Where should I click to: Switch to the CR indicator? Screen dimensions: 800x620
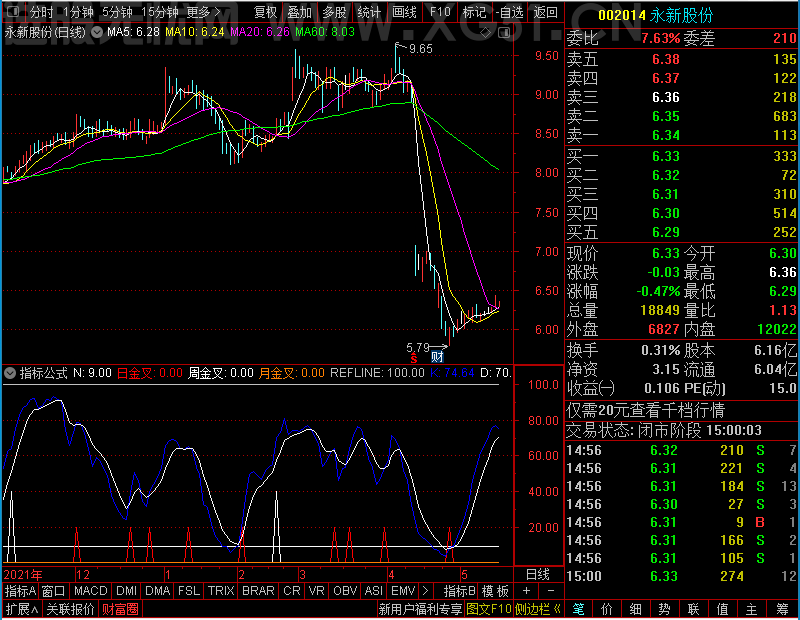coord(291,591)
